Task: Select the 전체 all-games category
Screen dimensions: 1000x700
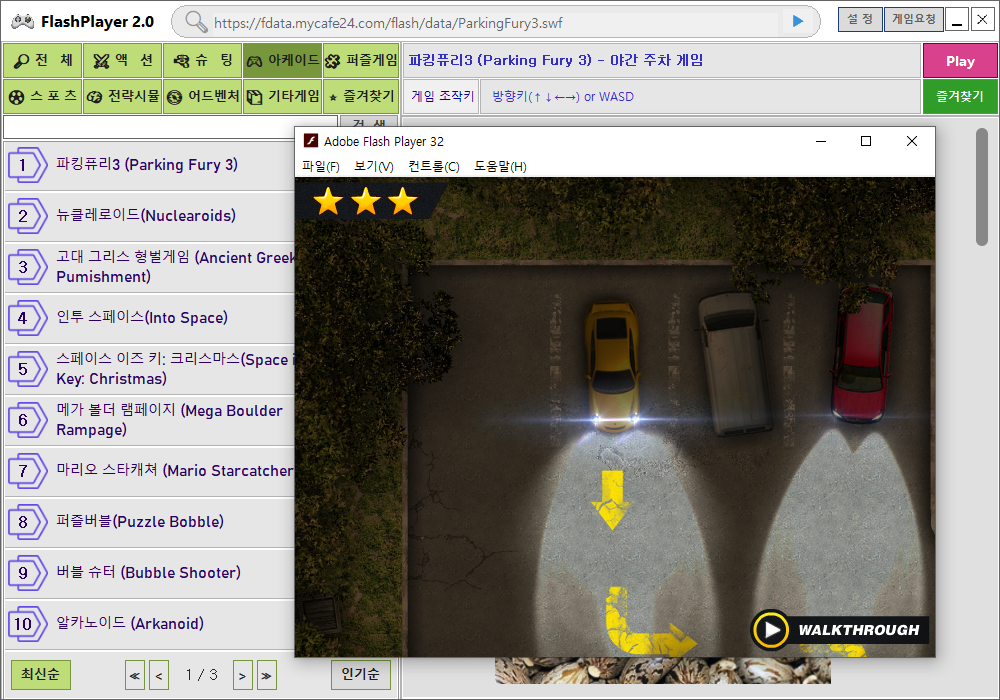Action: [x=43, y=61]
